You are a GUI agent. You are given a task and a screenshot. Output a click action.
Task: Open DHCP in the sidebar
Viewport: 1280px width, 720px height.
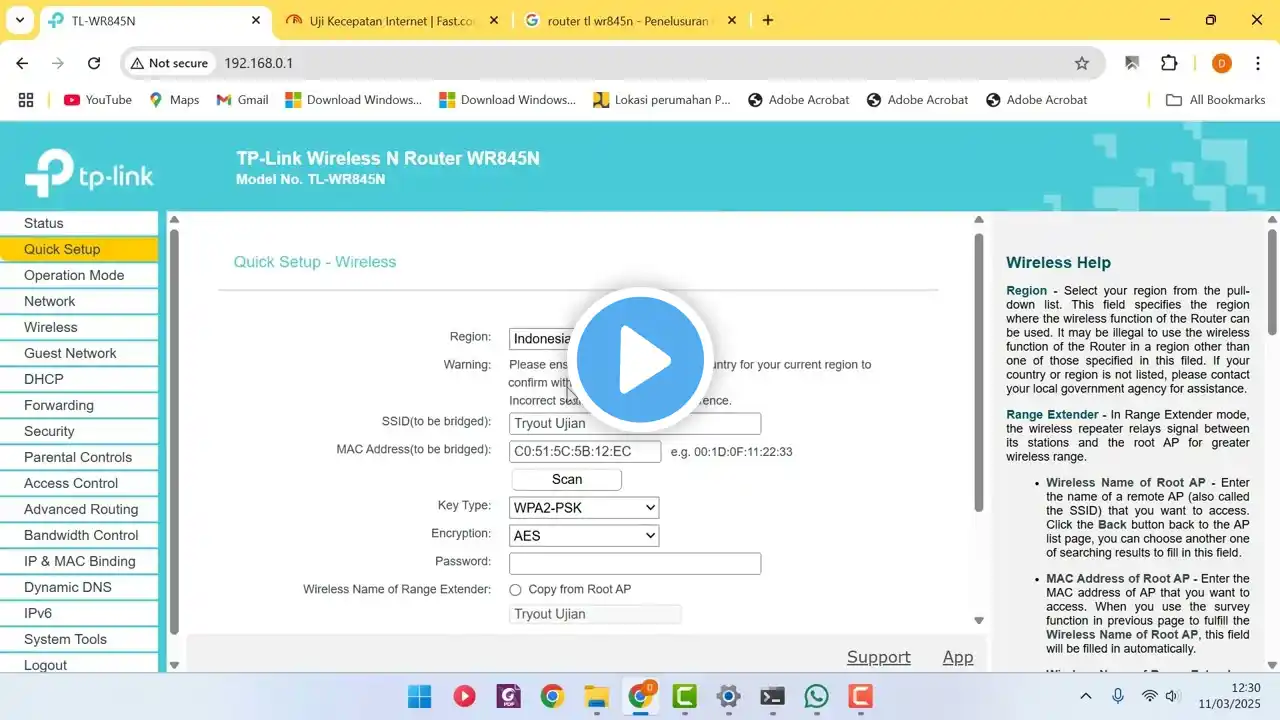[x=79, y=379]
